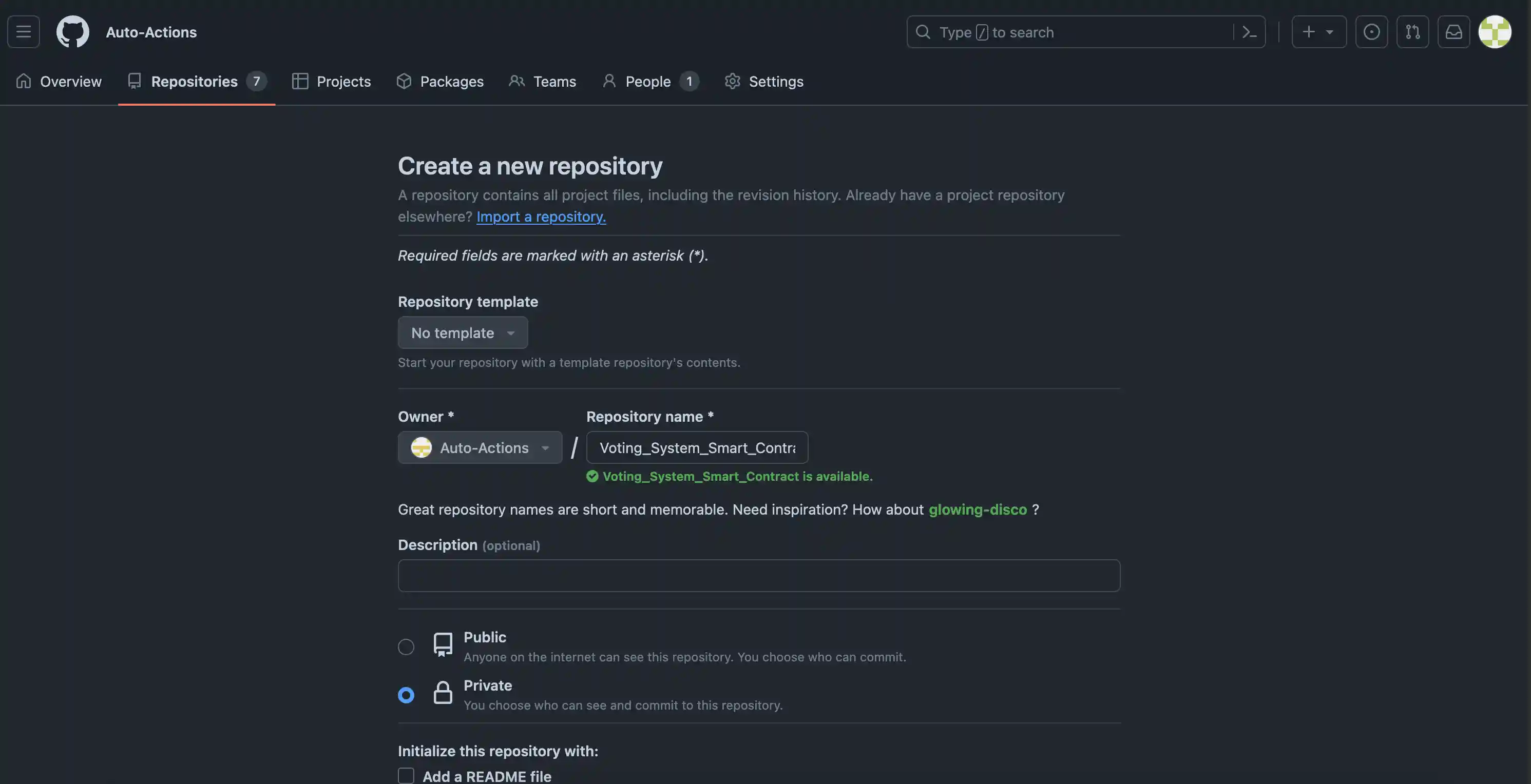
Task: Open the create new dropdown plus icon
Action: tap(1309, 31)
